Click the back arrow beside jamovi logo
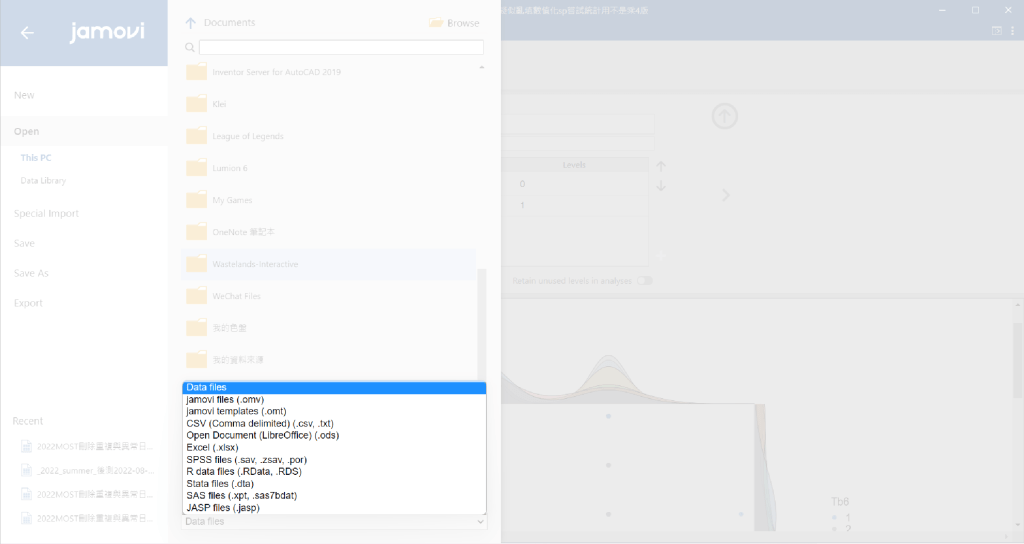The image size is (1024, 544). tap(27, 32)
